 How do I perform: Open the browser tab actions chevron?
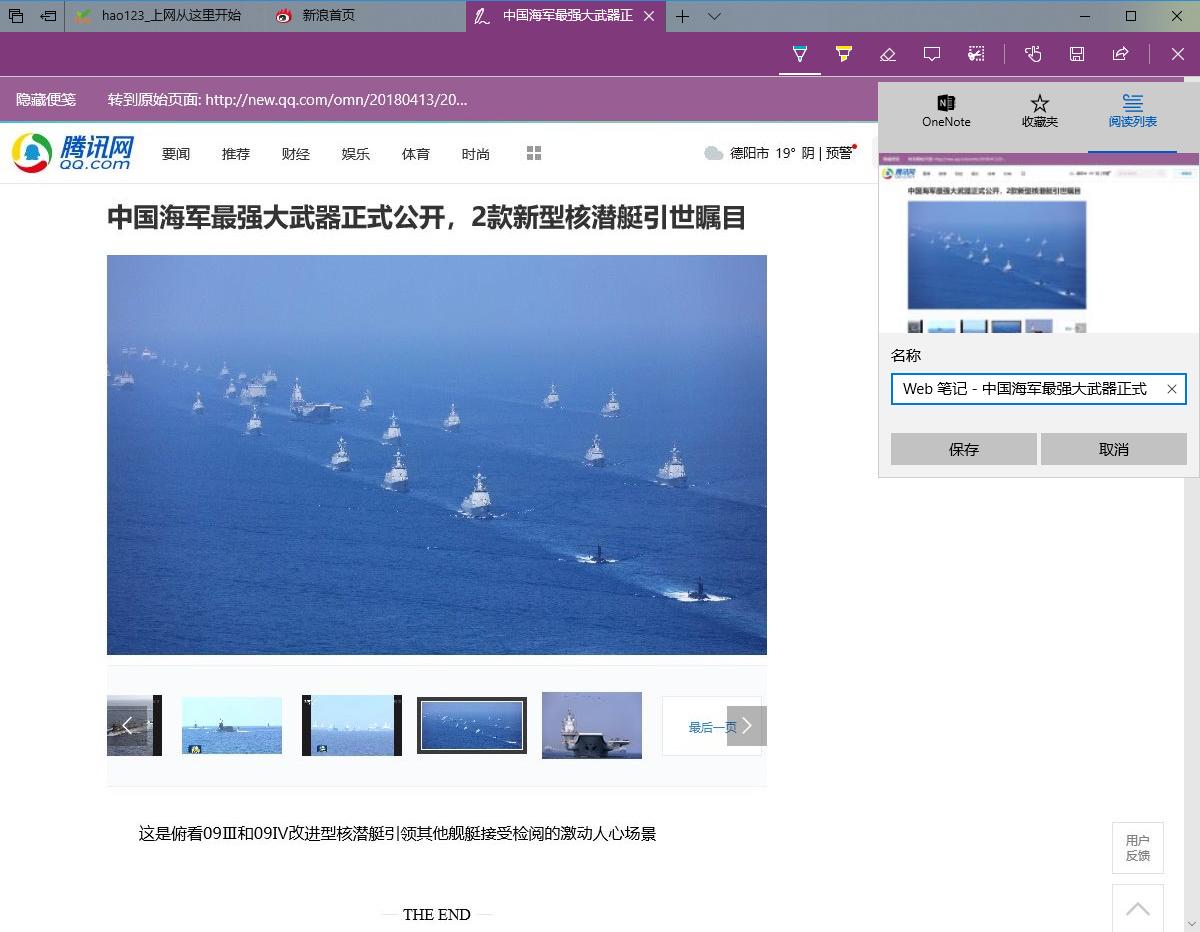point(712,16)
